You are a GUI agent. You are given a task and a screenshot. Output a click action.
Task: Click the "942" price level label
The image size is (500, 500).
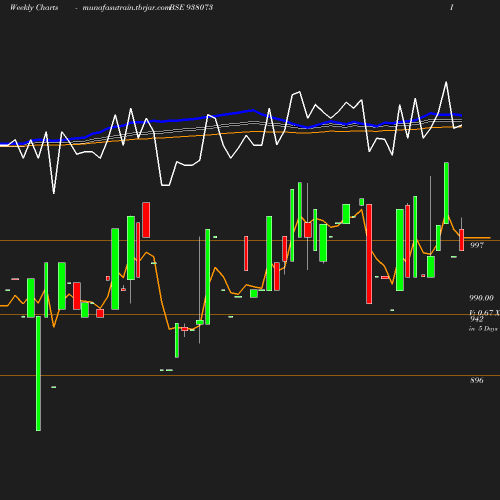click(477, 319)
